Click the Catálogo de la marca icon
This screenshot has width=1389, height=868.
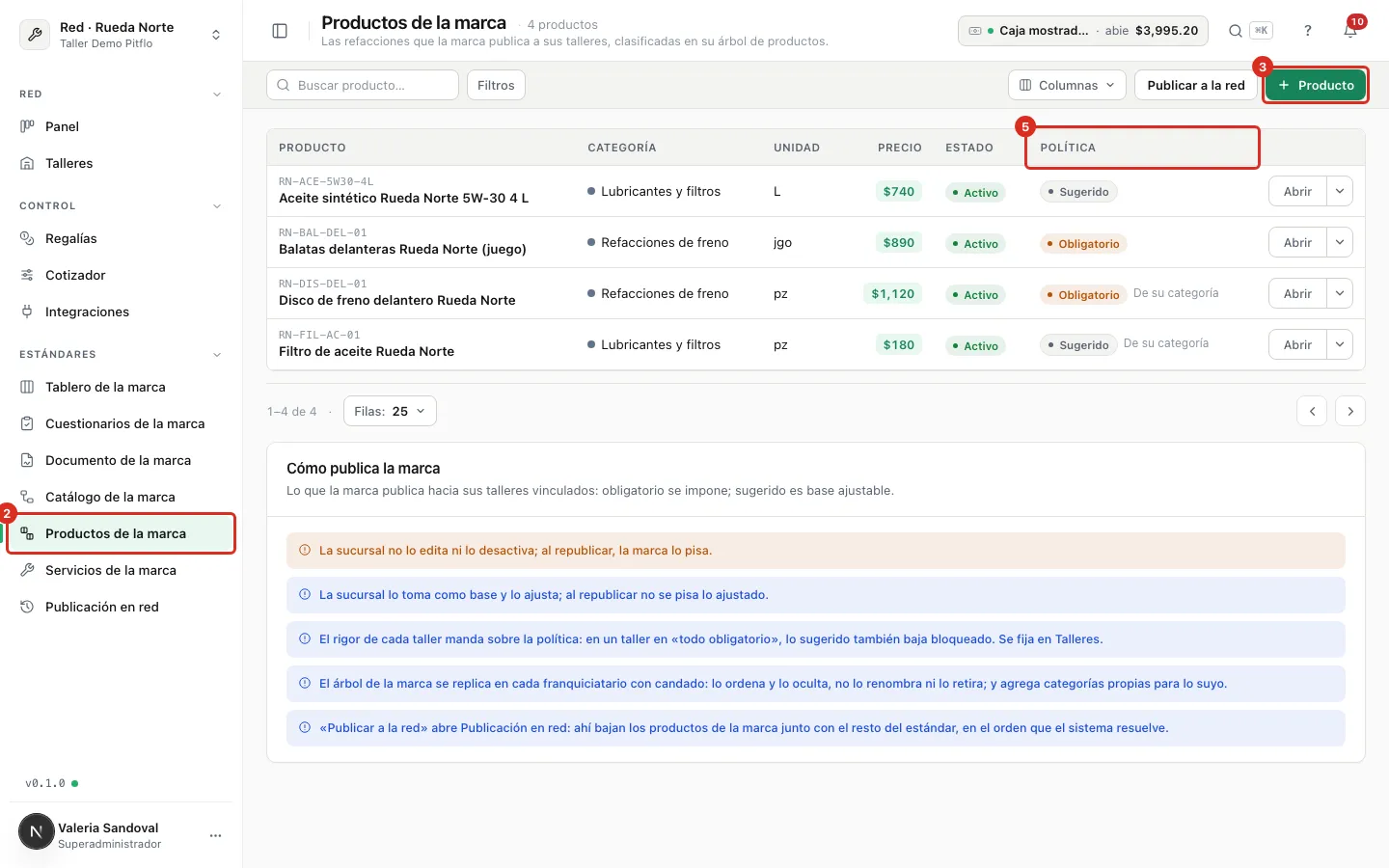pyautogui.click(x=27, y=497)
